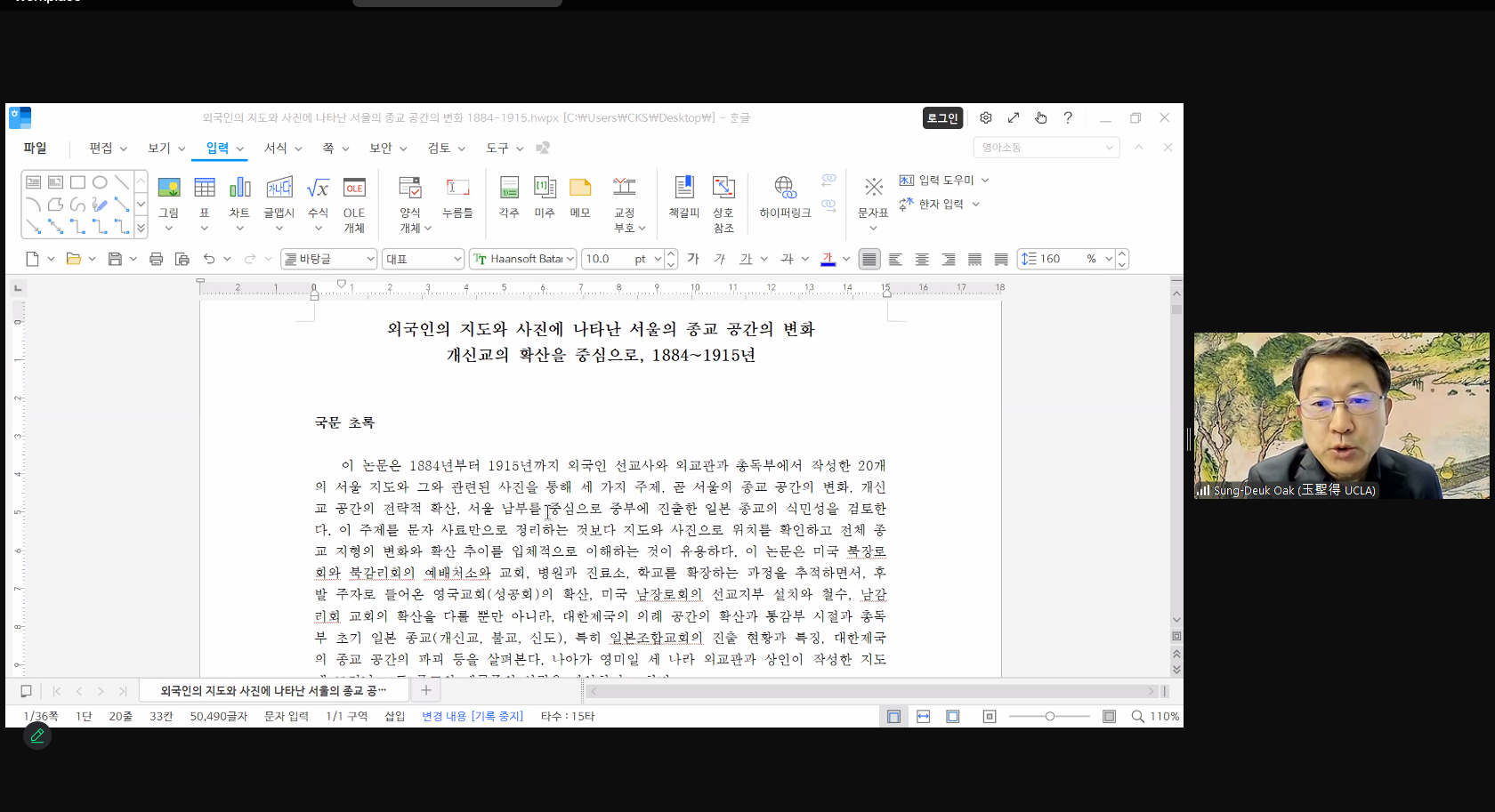Expand the shapes gallery with the double-arrow

[x=141, y=229]
